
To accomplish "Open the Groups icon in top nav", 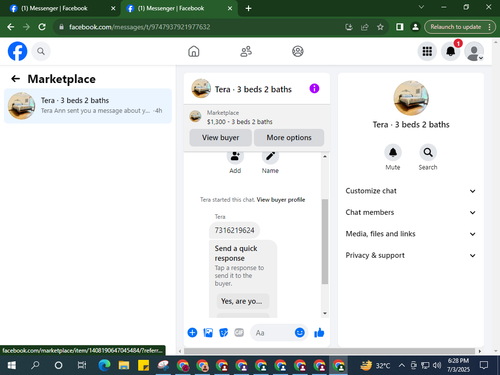I will pyautogui.click(x=298, y=51).
